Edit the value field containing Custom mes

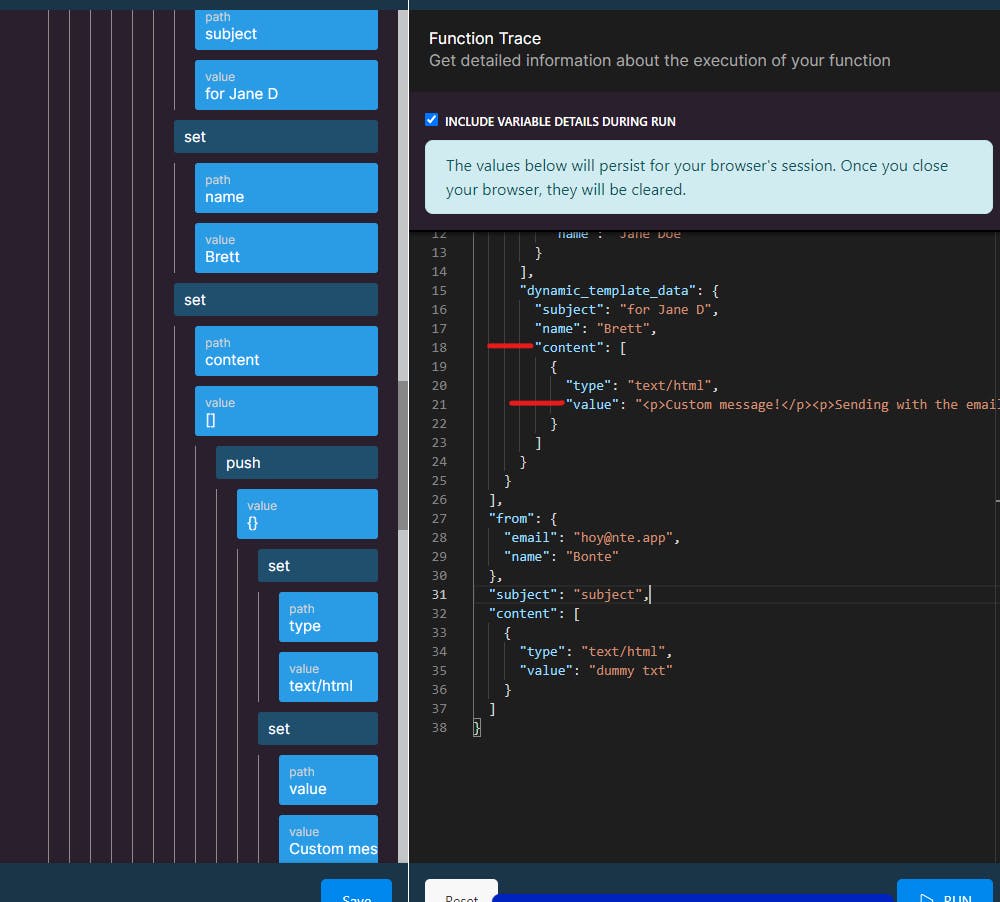coord(327,840)
